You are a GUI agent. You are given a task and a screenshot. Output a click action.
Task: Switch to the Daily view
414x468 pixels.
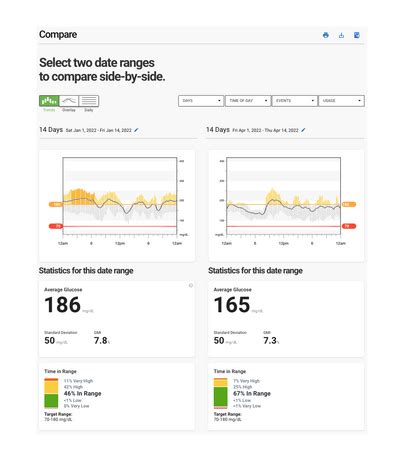tap(89, 101)
